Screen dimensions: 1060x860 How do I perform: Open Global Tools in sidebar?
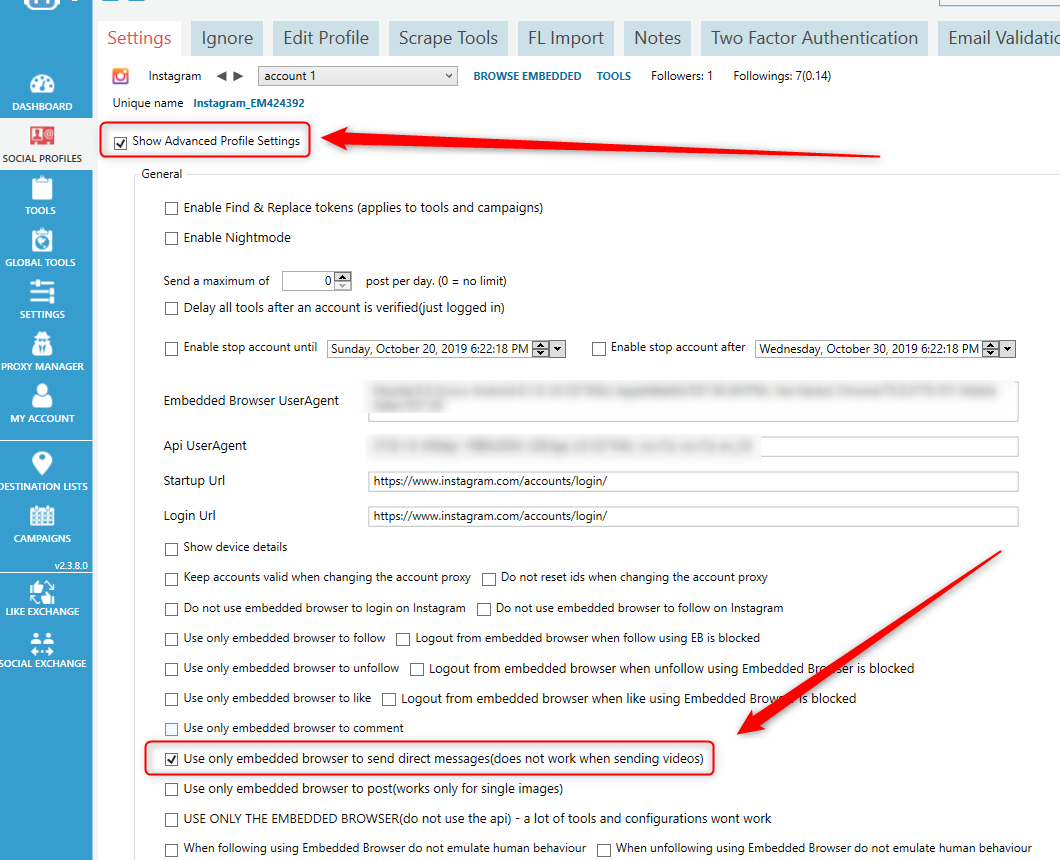click(x=41, y=248)
